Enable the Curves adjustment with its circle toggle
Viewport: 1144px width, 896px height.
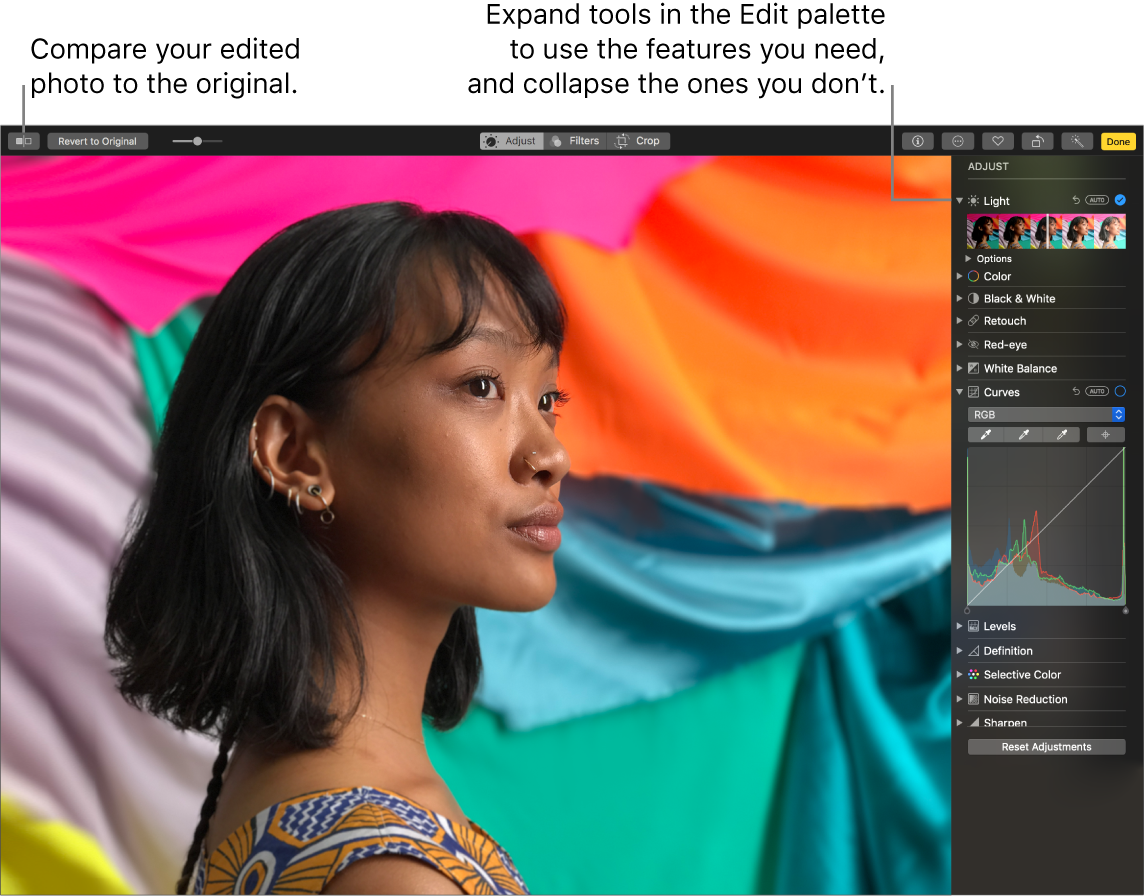[1119, 391]
